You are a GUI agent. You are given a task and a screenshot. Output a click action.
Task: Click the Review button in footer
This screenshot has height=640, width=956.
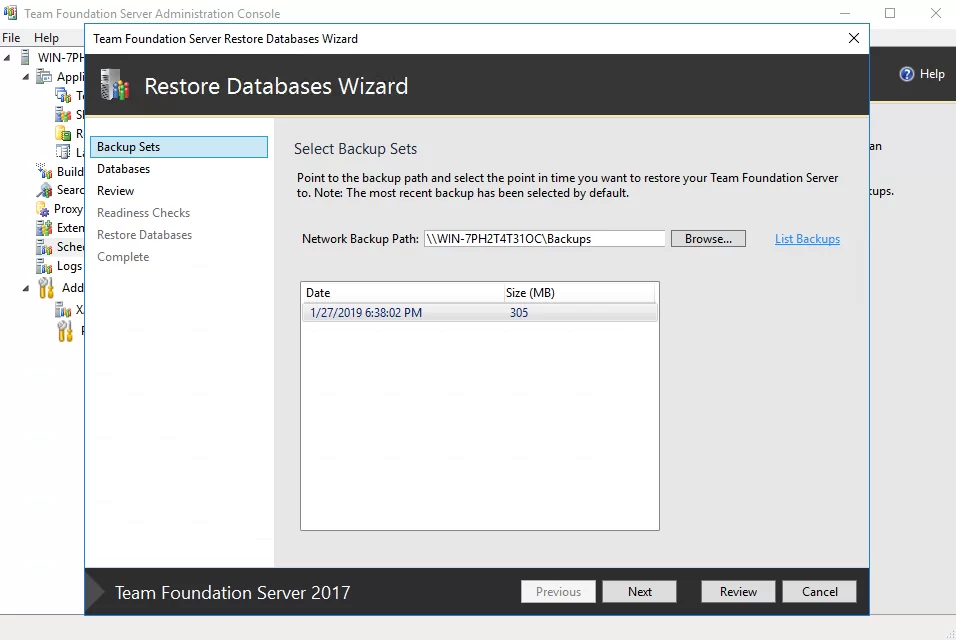738,591
